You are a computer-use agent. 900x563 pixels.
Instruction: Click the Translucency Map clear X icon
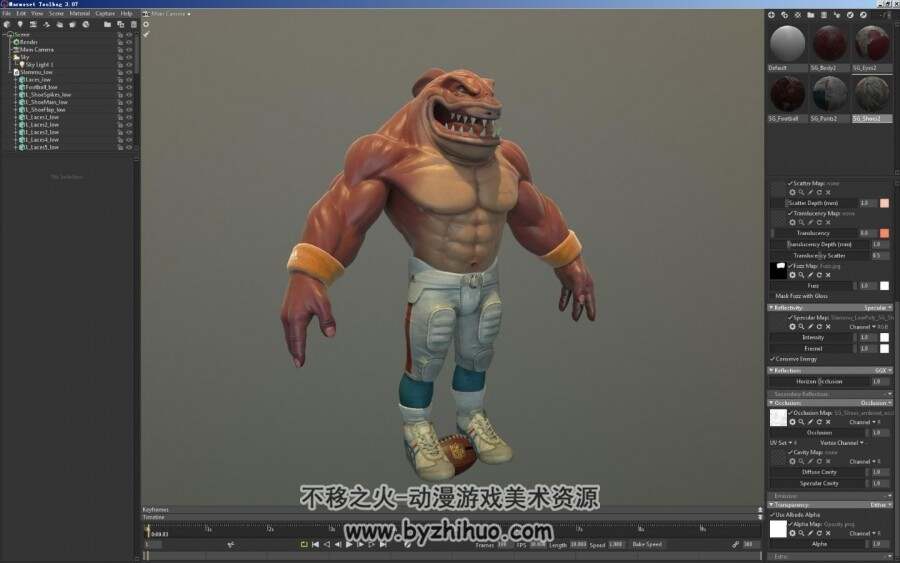pos(828,223)
